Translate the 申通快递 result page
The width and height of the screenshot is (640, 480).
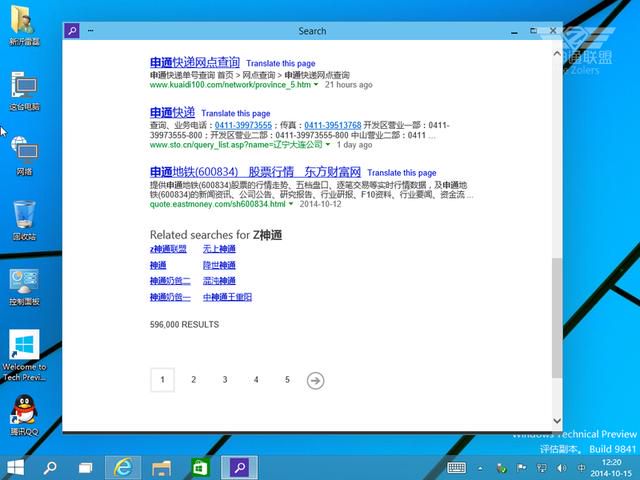(236, 113)
